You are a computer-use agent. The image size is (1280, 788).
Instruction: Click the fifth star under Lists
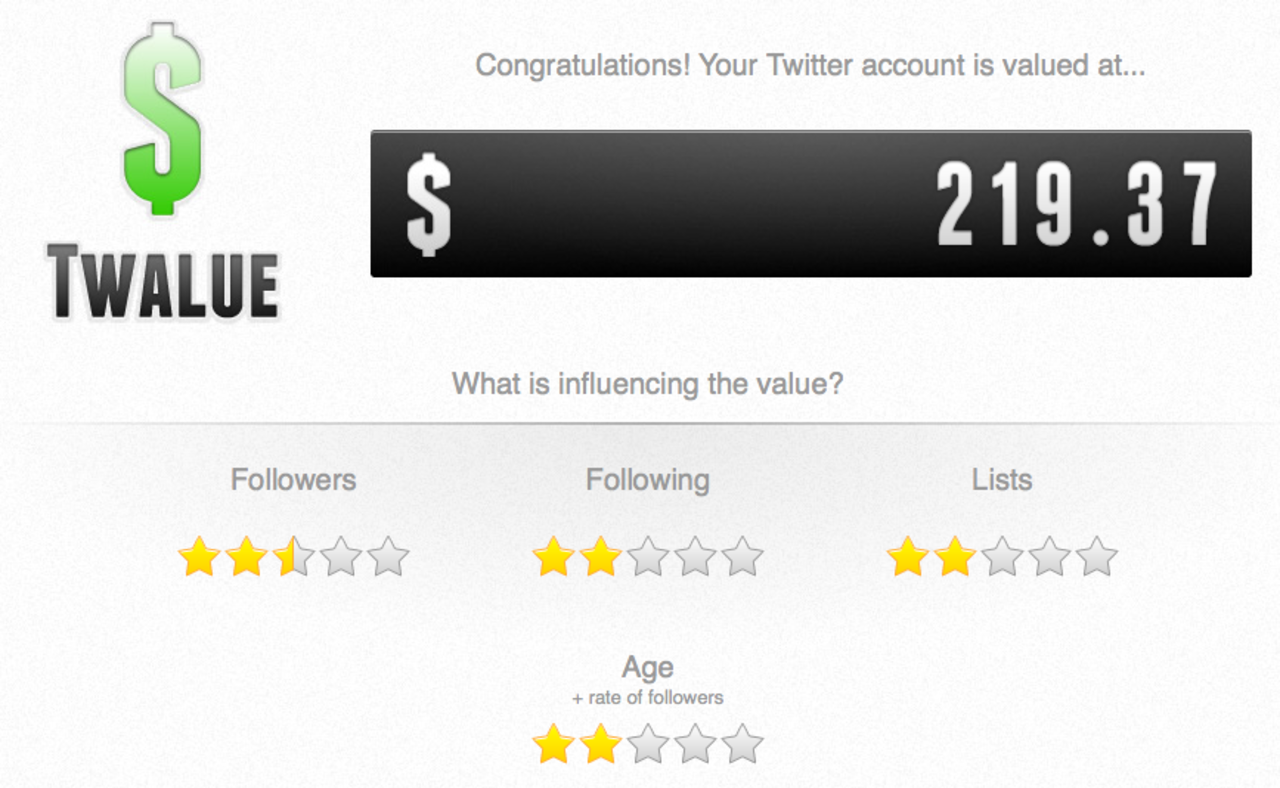[1097, 557]
